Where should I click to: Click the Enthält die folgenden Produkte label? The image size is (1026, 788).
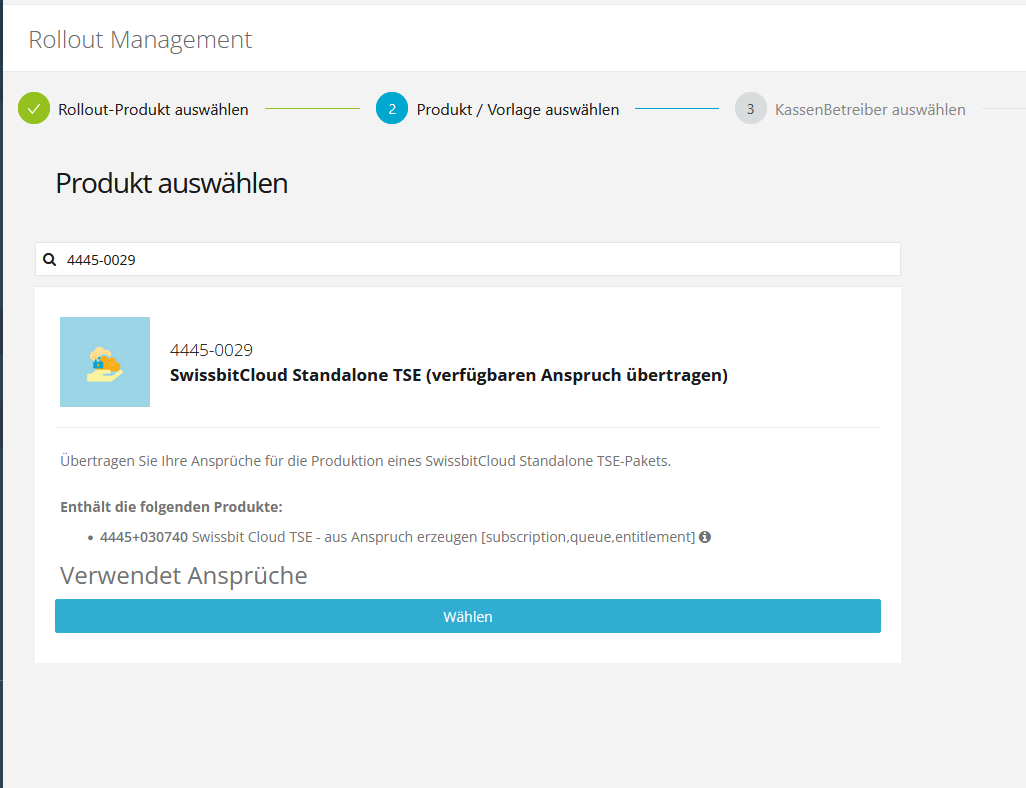[171, 507]
